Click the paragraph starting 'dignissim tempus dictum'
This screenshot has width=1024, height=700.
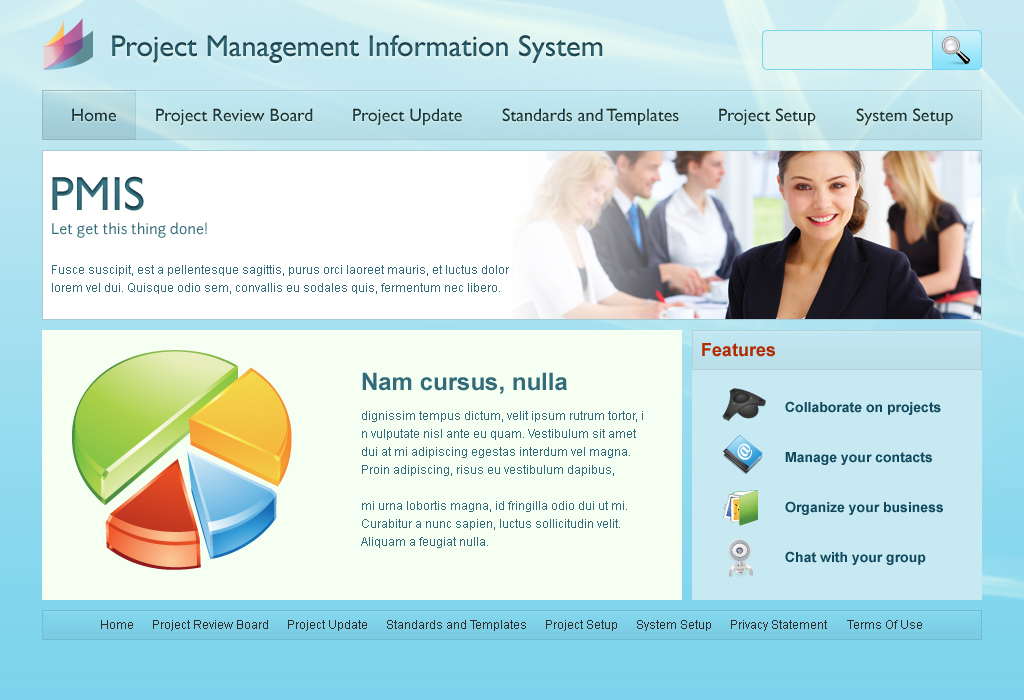503,443
